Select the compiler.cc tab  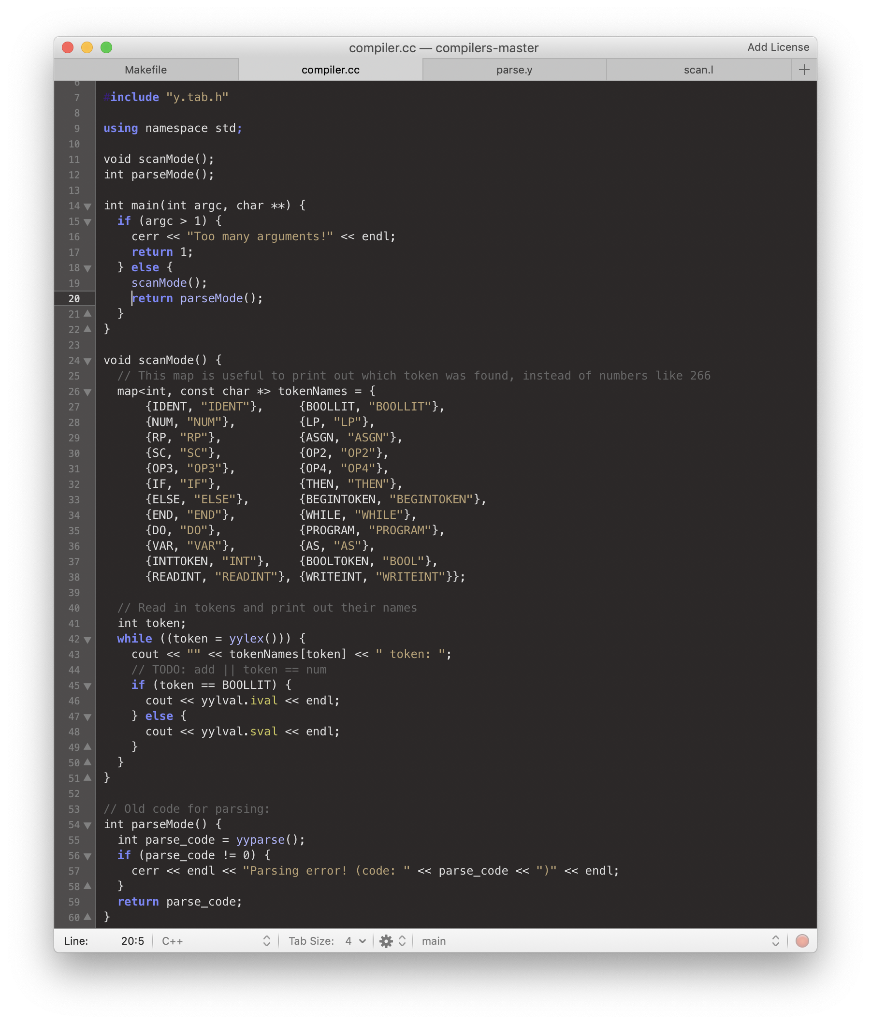[330, 70]
